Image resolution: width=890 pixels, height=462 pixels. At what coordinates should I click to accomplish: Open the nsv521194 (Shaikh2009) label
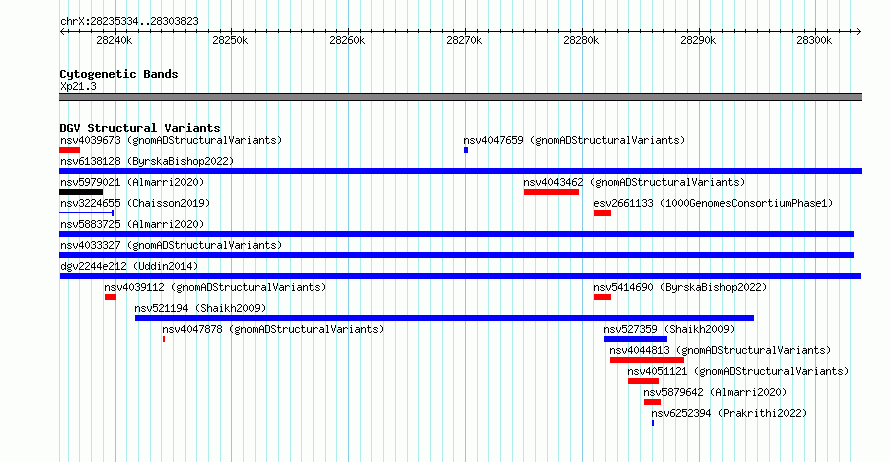[200, 308]
